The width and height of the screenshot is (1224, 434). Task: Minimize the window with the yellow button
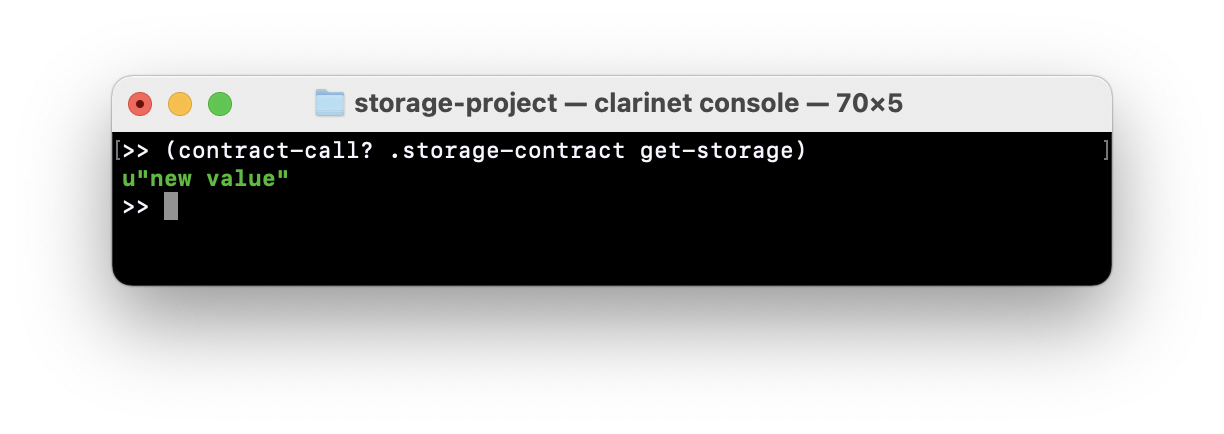pos(180,103)
